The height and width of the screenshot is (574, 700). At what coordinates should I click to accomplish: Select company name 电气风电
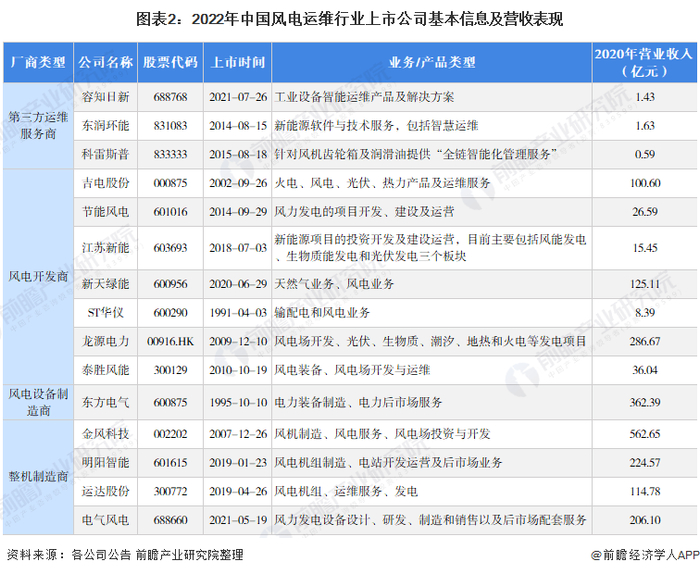[105, 520]
